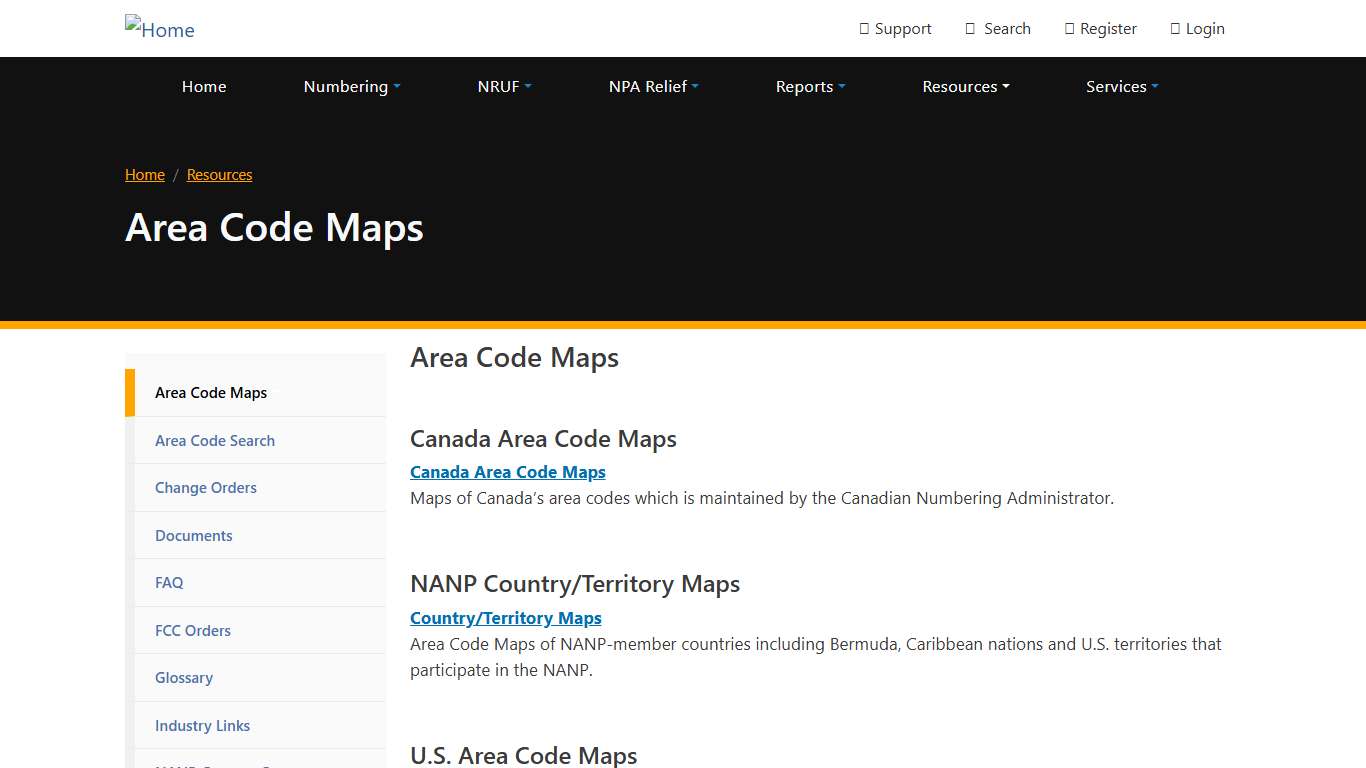1366x768 pixels.
Task: Select the Glossary sidebar item
Action: click(x=184, y=677)
